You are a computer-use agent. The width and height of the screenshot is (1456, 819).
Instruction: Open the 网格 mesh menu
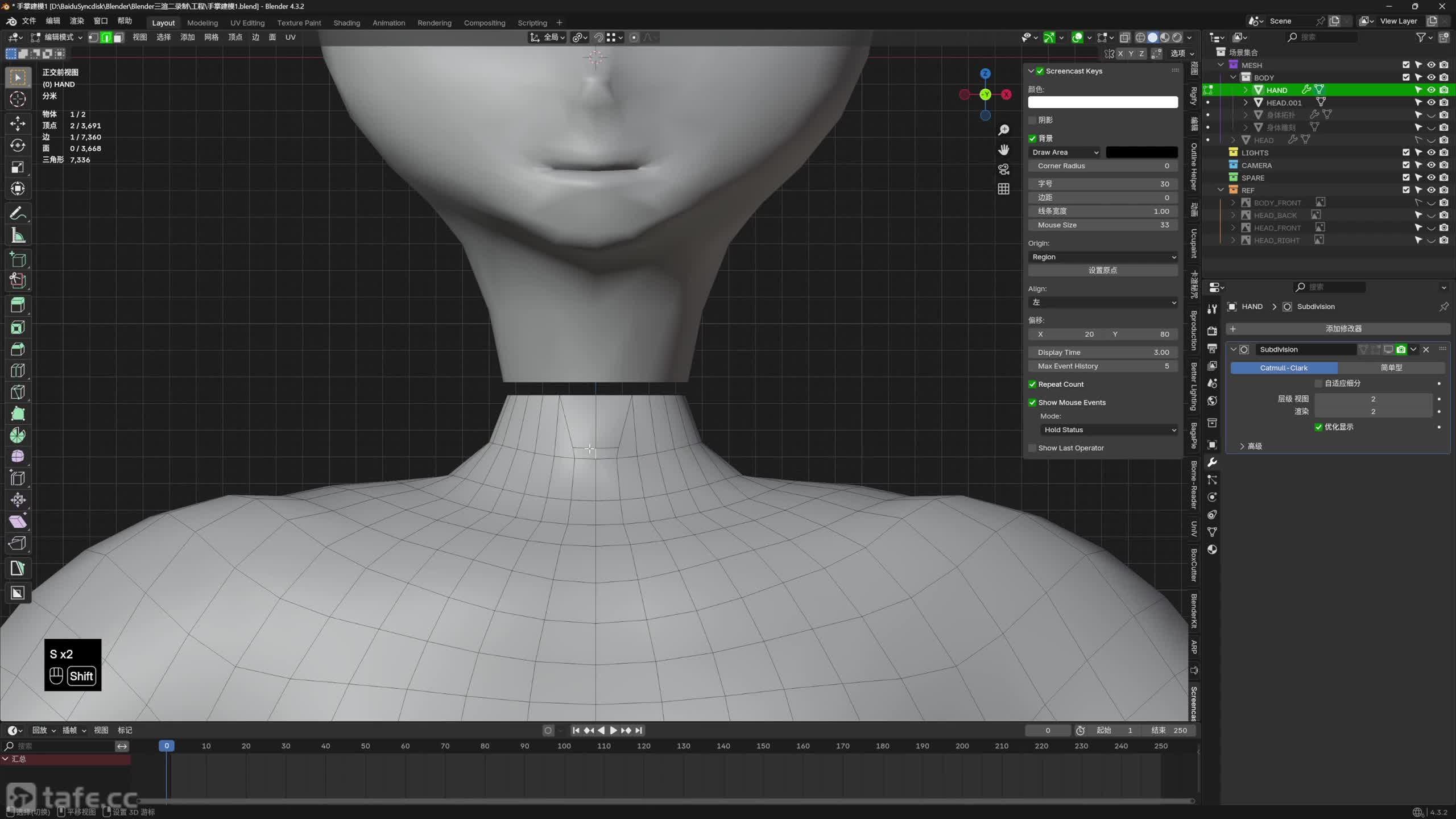click(x=211, y=38)
